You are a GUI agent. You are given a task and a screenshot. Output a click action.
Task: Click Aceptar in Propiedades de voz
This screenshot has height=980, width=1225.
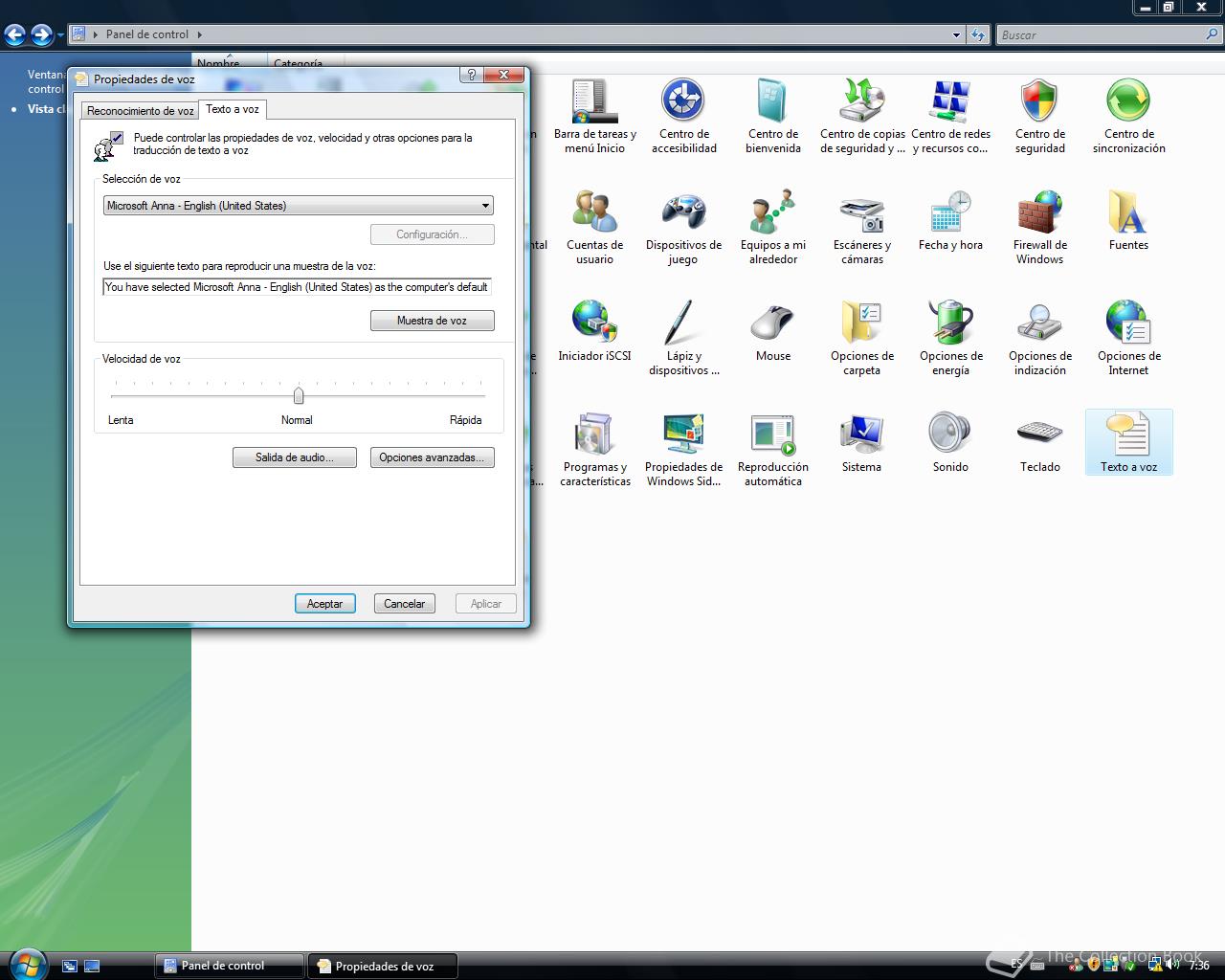(x=324, y=604)
